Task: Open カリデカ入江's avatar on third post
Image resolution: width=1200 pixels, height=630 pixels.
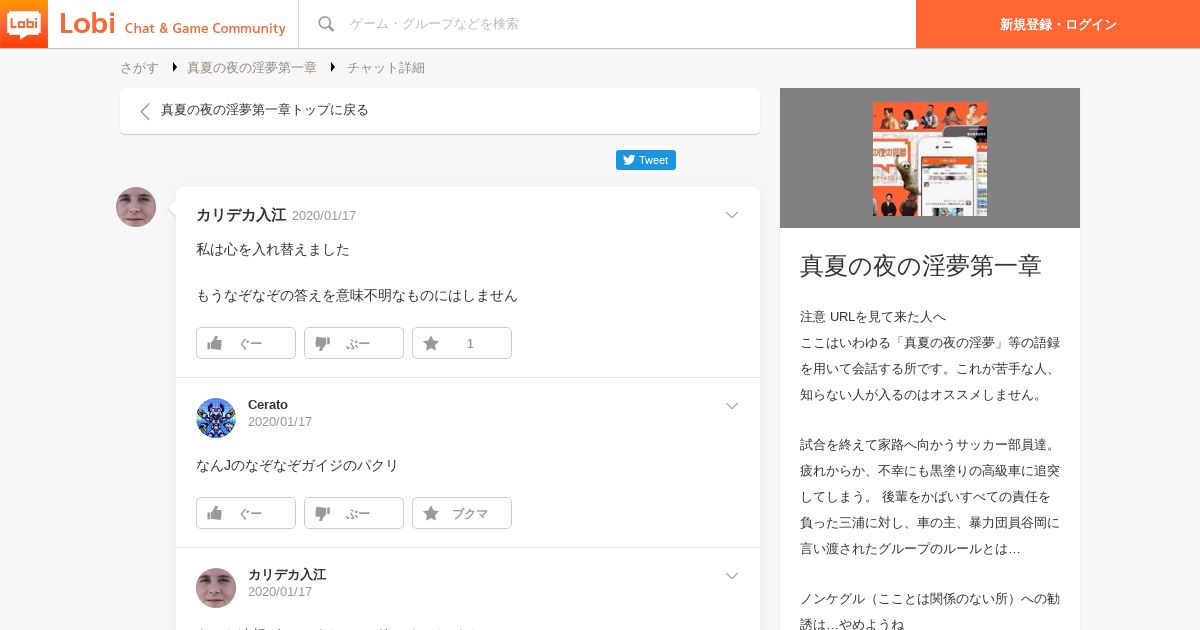Action: point(216,588)
